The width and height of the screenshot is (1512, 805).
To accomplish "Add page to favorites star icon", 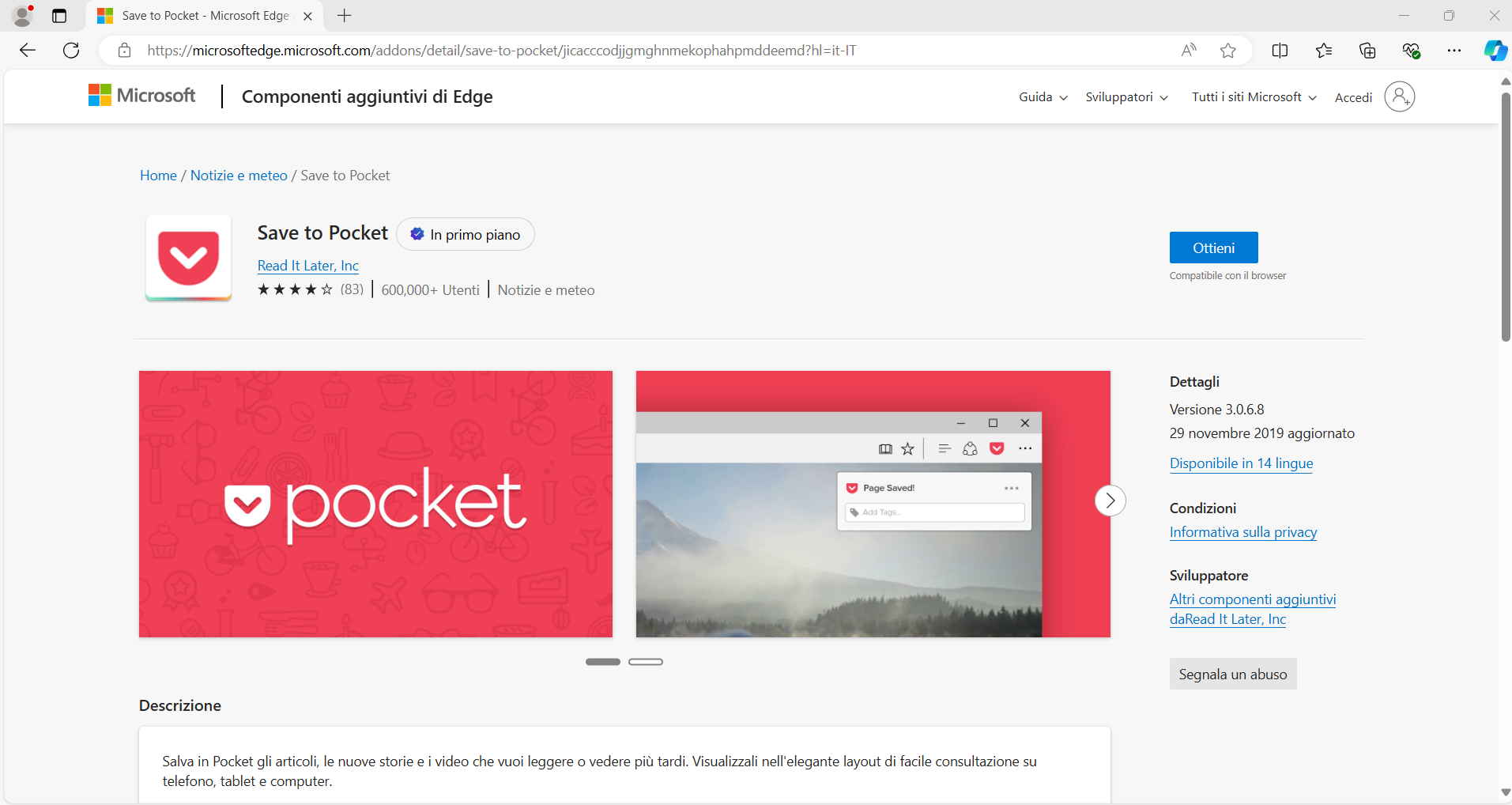I will tap(1227, 51).
